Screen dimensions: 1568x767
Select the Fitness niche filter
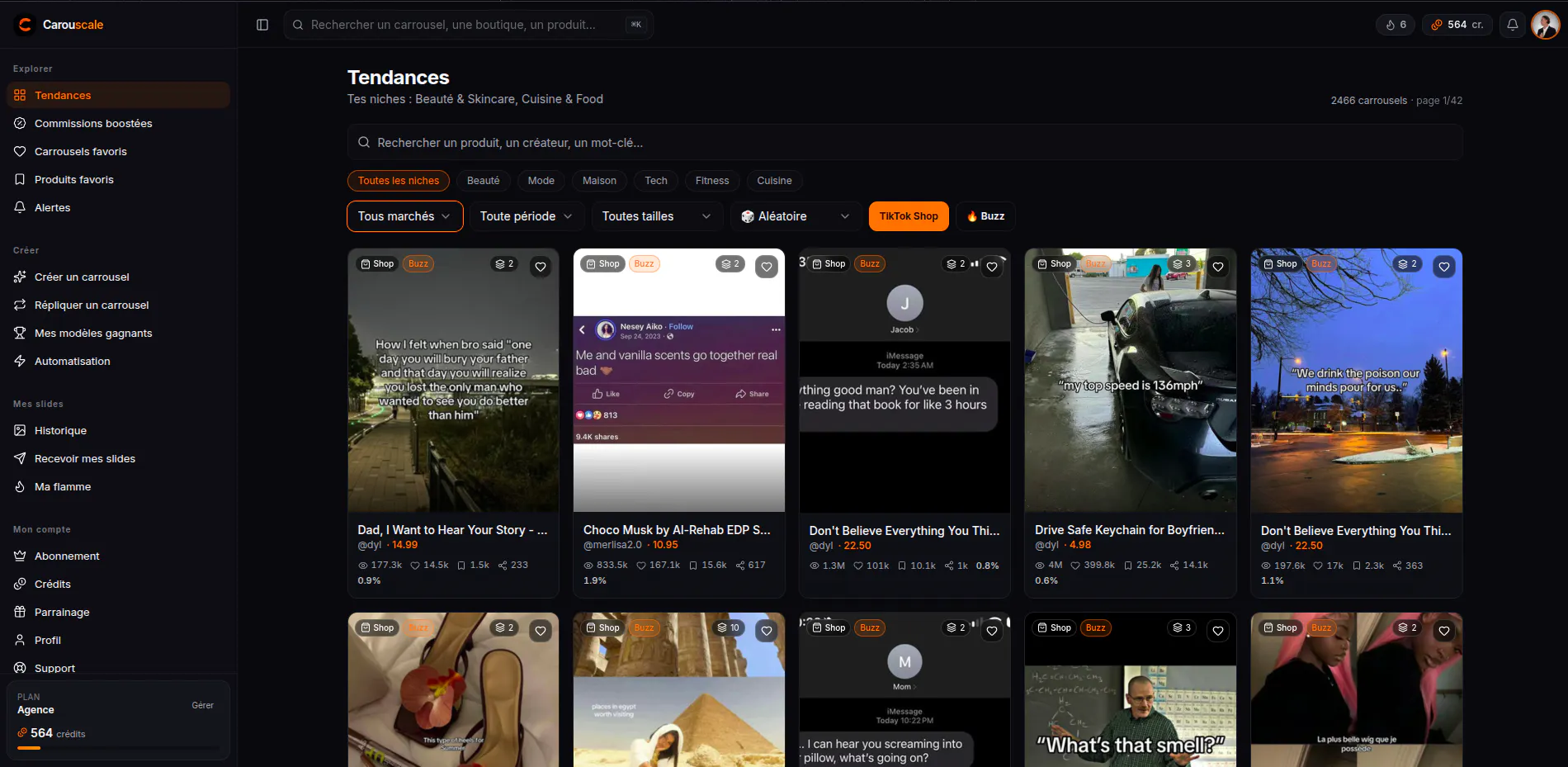coord(712,181)
